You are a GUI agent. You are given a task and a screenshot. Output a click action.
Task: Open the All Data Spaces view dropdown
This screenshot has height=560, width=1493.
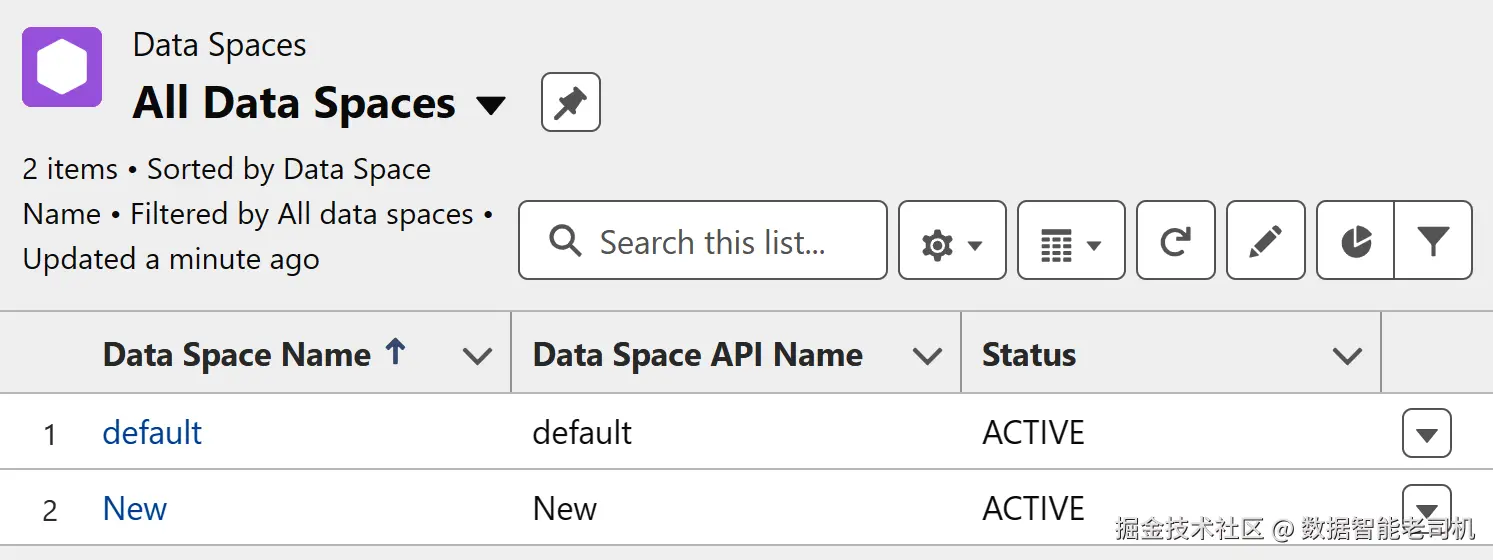coord(490,105)
